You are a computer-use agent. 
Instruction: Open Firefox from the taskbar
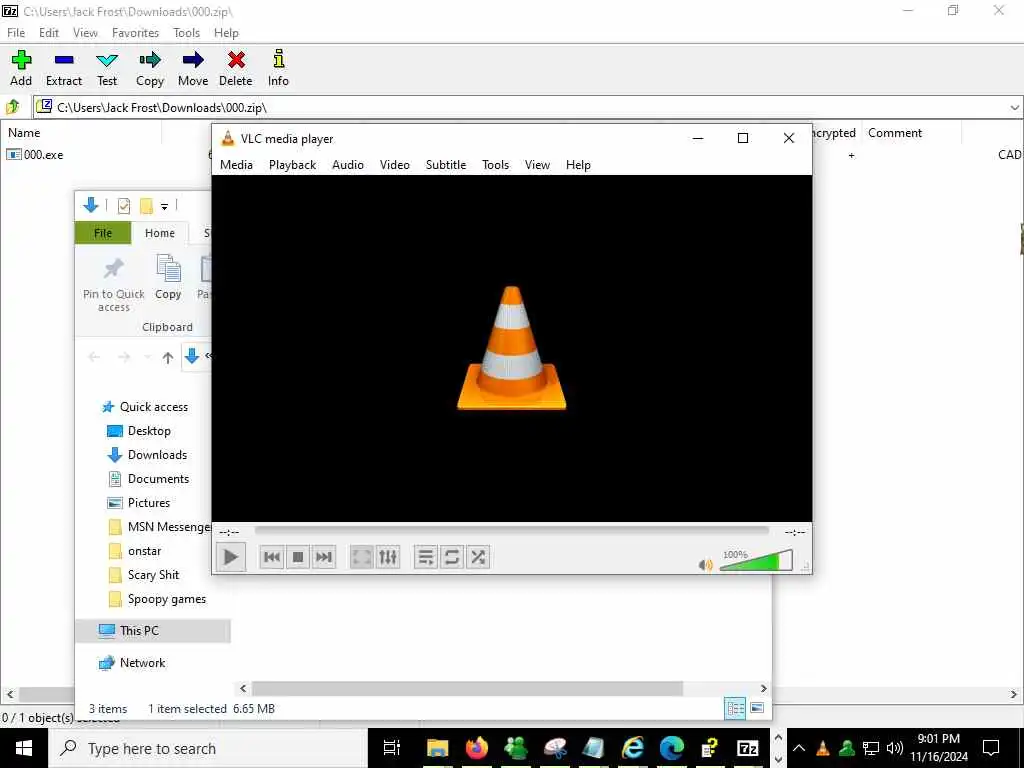(x=477, y=748)
